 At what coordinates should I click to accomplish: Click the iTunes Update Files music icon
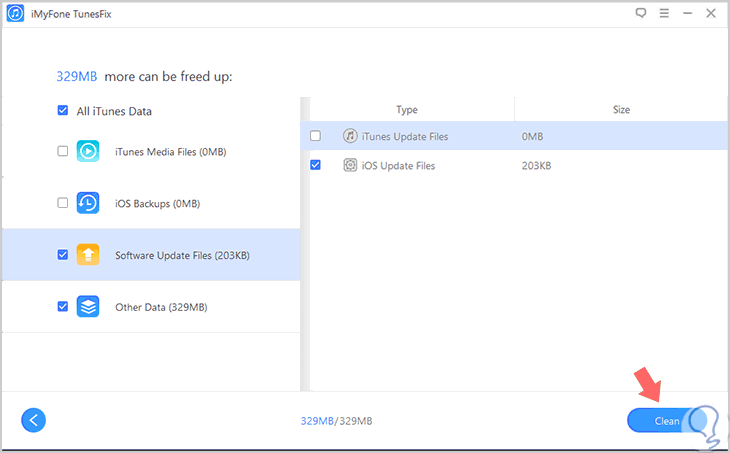350,135
